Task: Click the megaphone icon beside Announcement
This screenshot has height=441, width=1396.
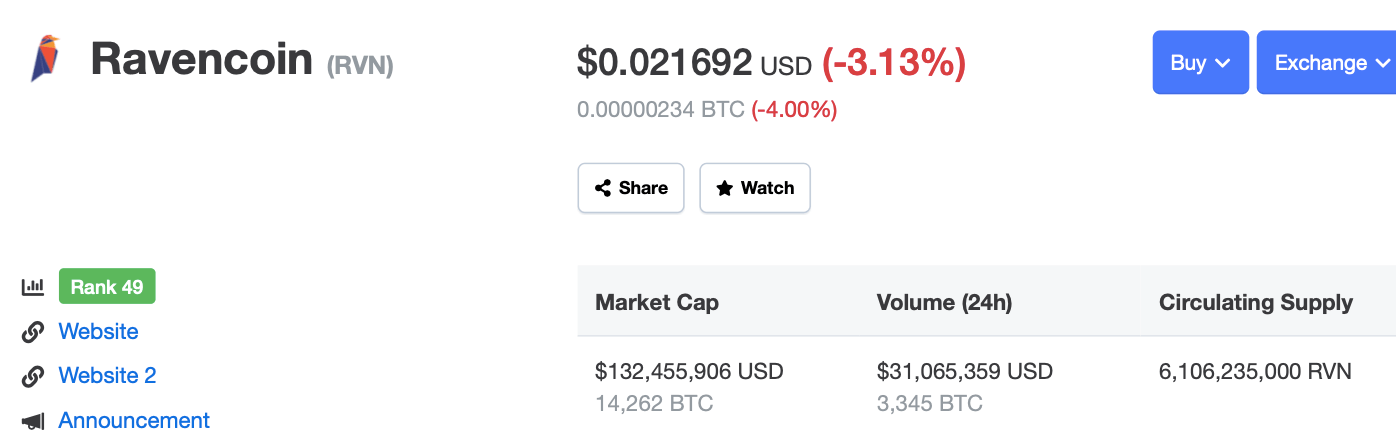Action: coord(33,421)
